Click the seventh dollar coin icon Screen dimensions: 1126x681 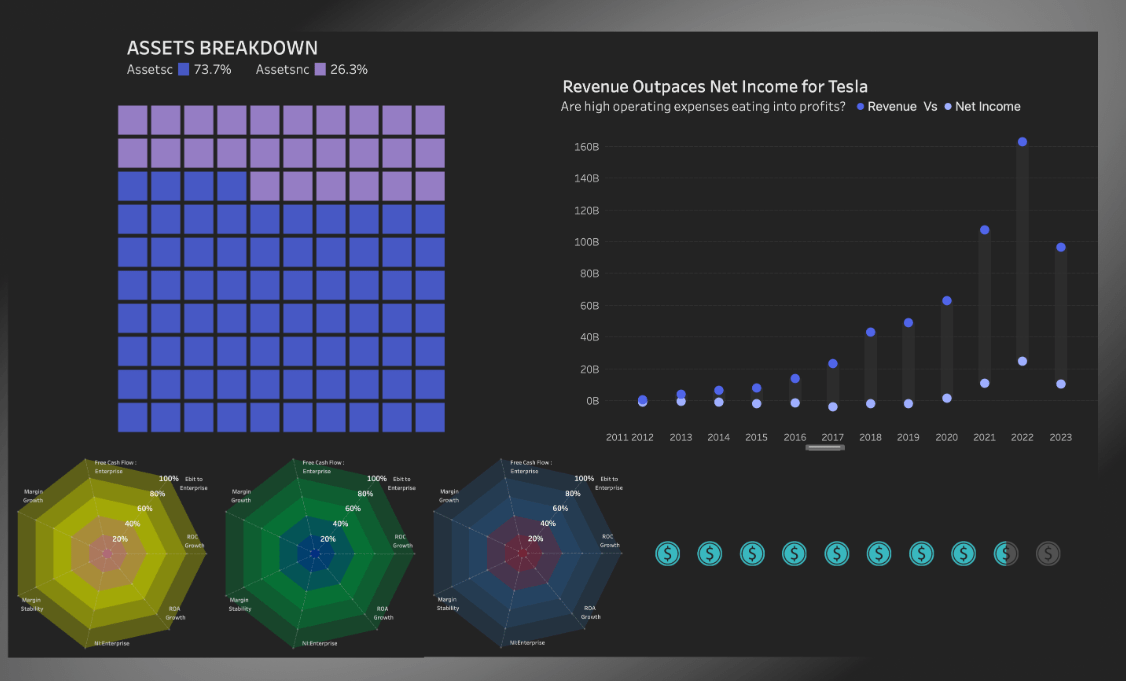pos(921,553)
